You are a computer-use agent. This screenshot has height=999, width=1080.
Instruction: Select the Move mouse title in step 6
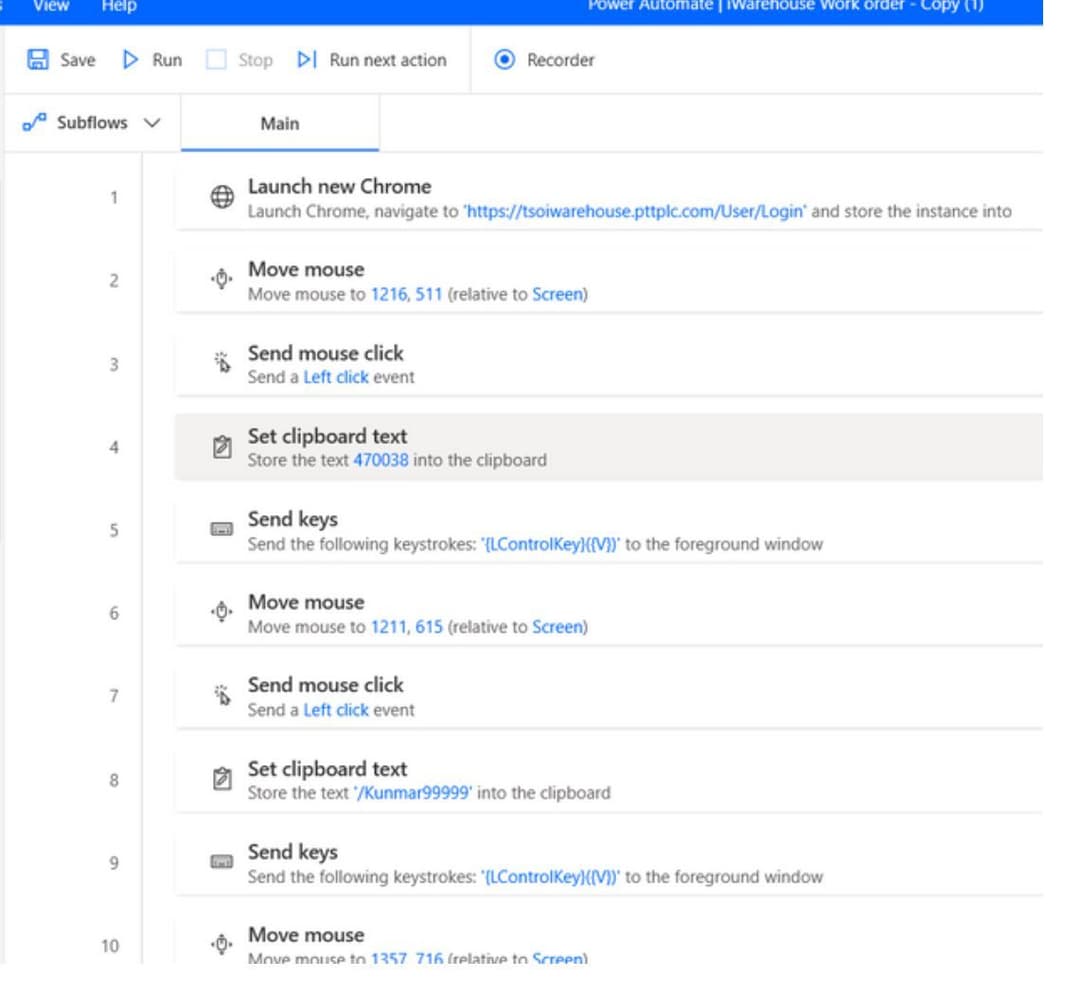pyautogui.click(x=306, y=602)
